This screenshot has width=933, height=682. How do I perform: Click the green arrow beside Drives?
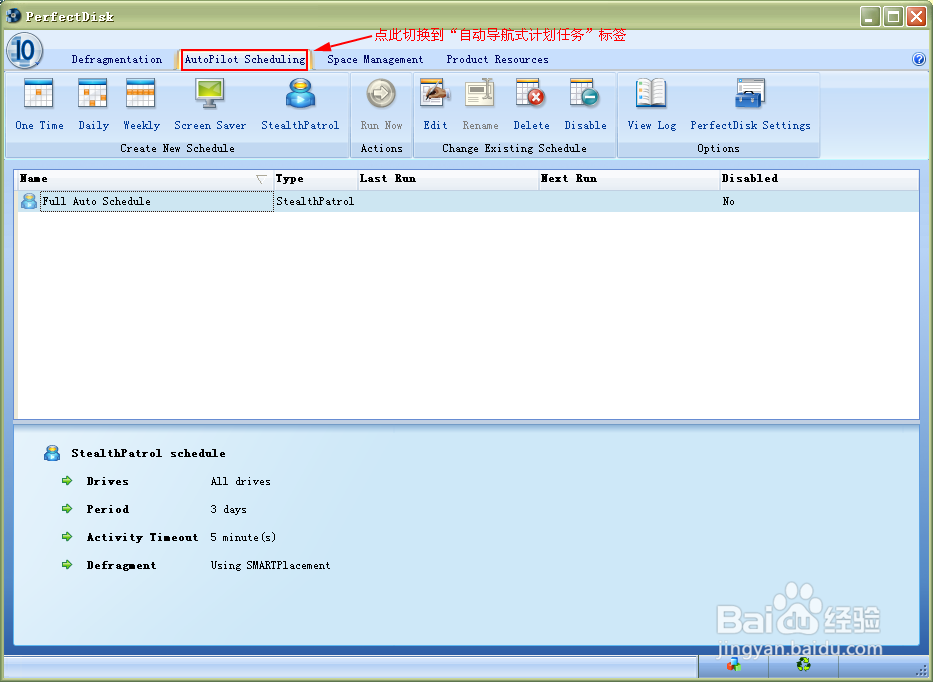tap(67, 480)
